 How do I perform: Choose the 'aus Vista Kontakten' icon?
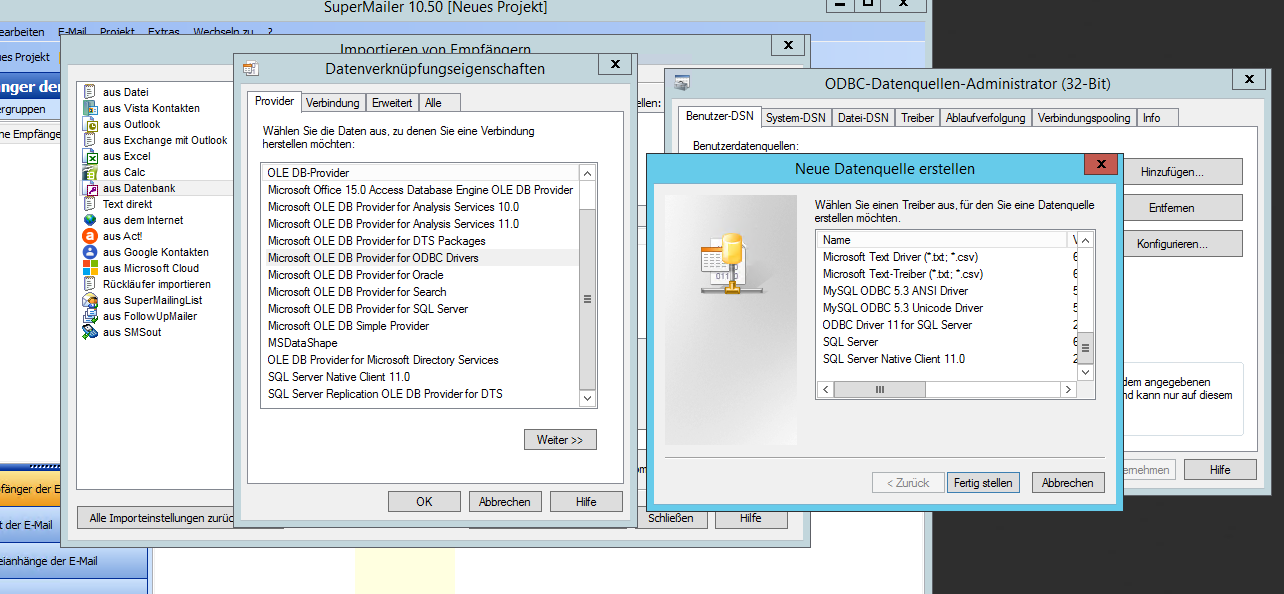pos(90,108)
